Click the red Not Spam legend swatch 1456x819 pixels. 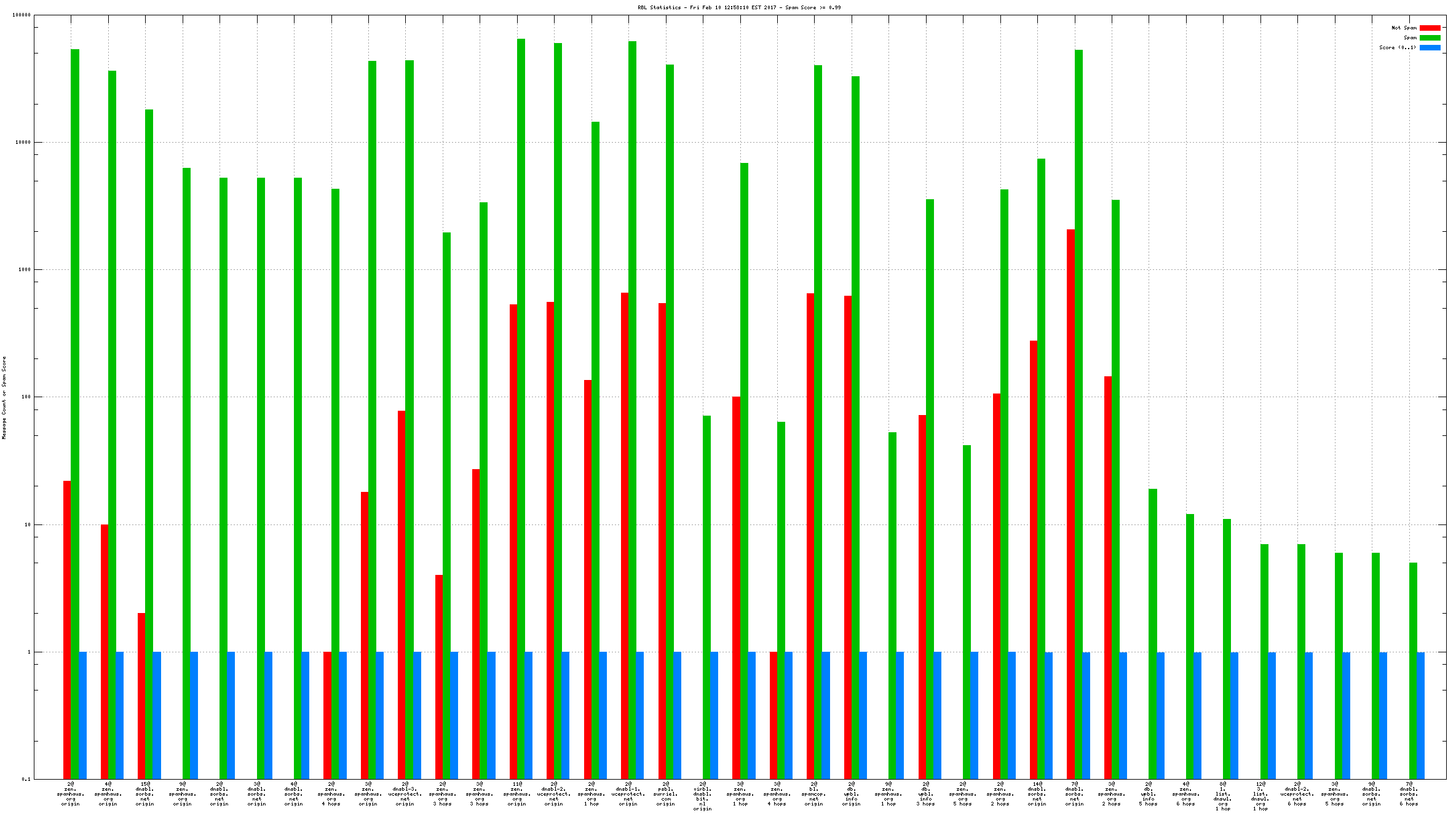click(x=1430, y=28)
